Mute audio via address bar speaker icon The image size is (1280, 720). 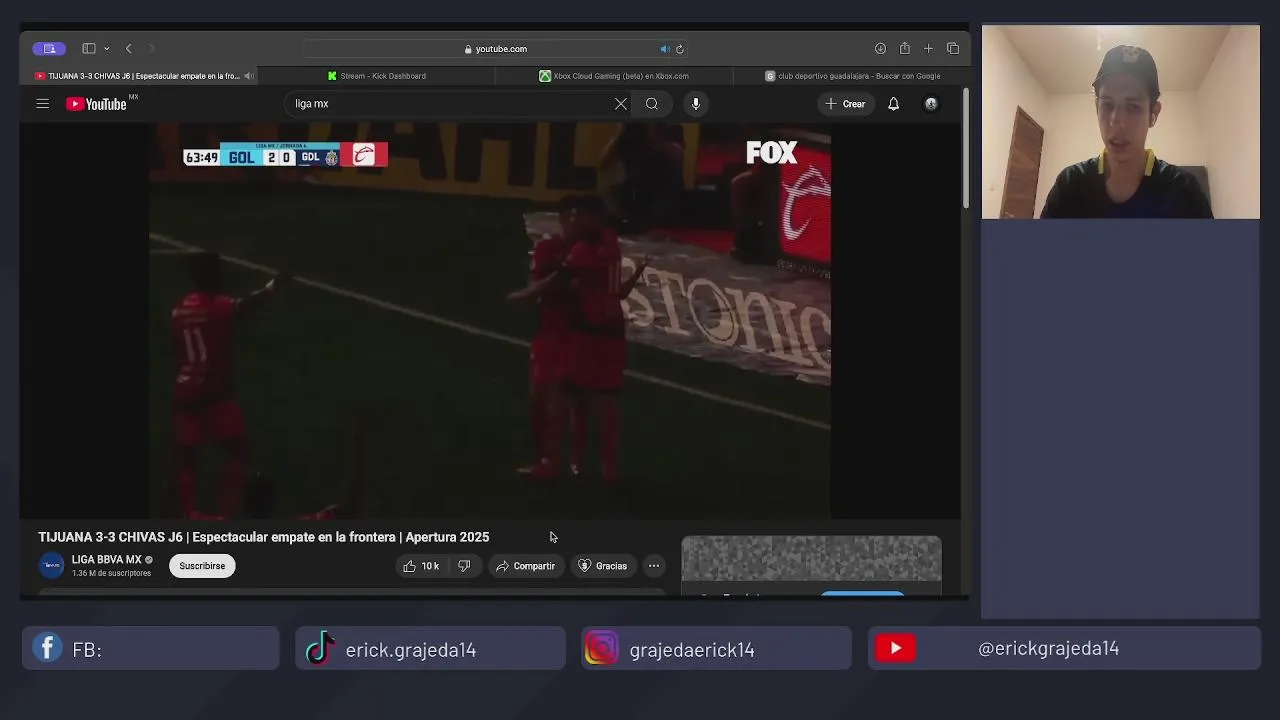coord(665,49)
